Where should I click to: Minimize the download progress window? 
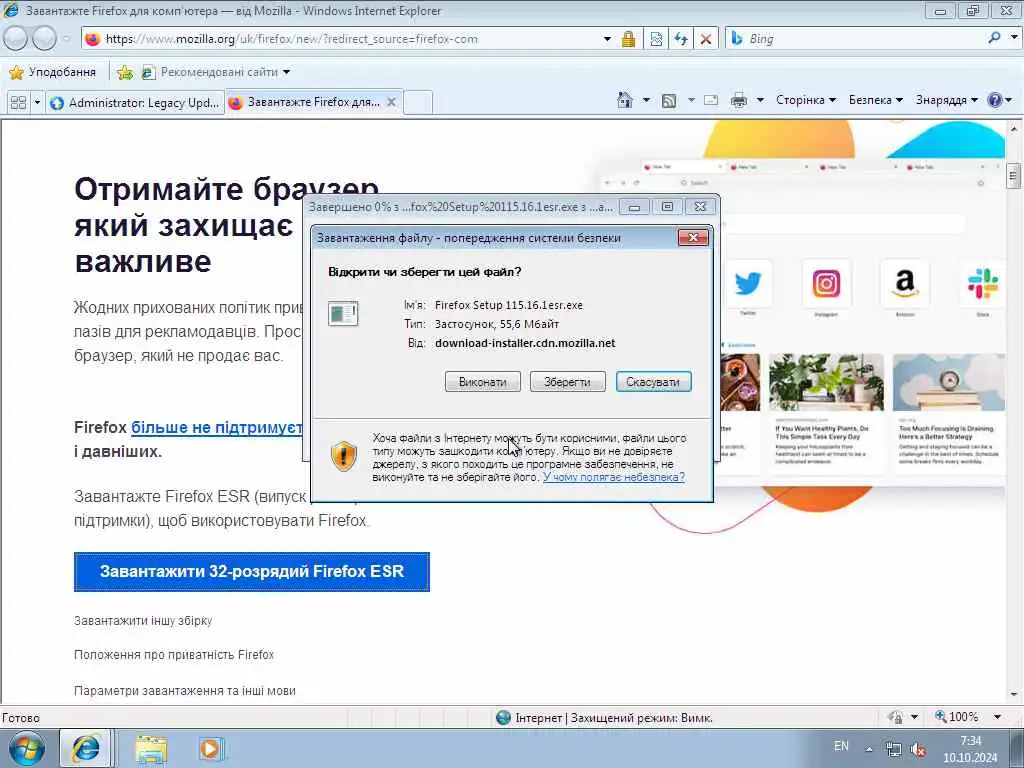[634, 207]
